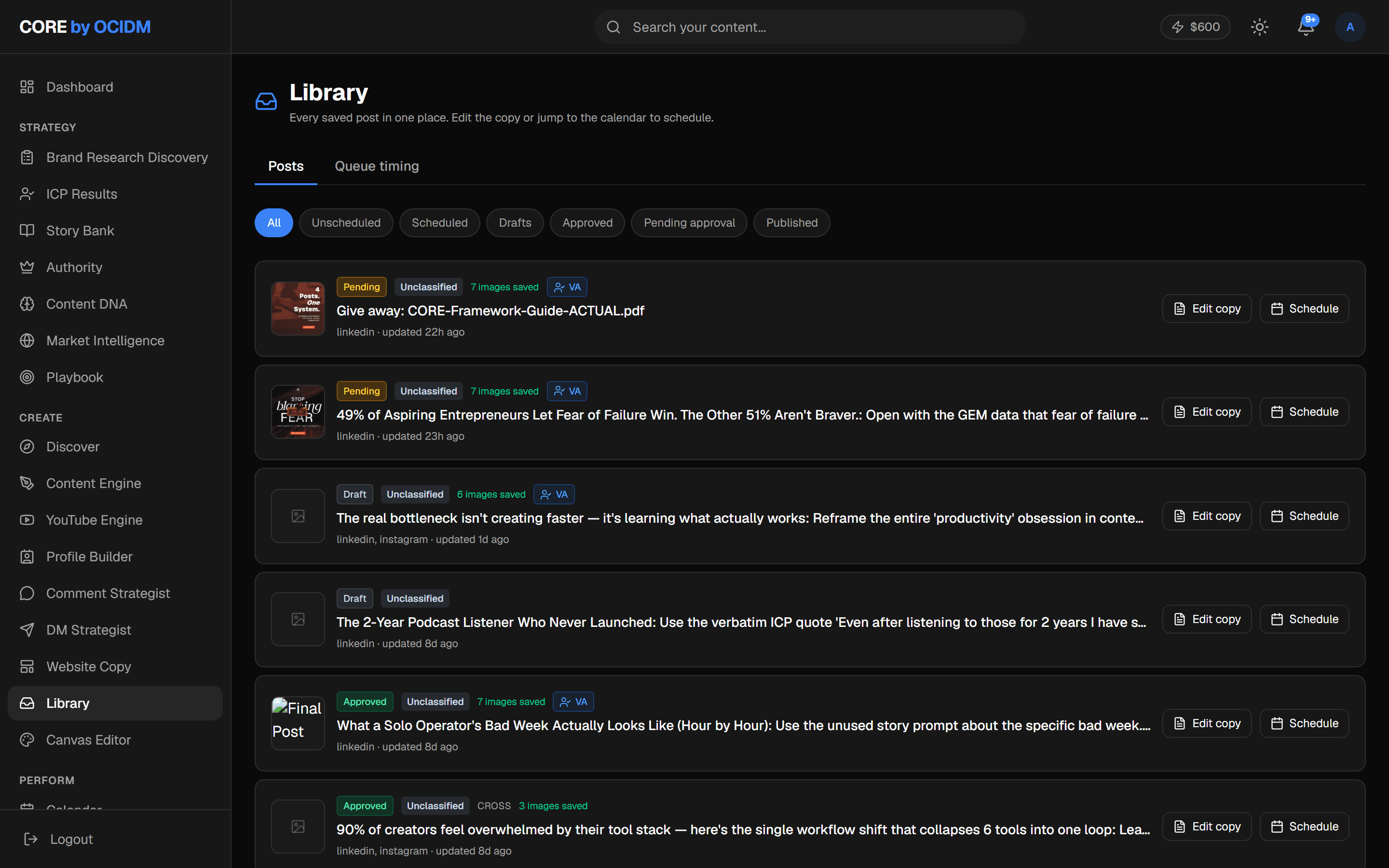Click the Website Copy layout icon
Image resolution: width=1389 pixels, height=868 pixels.
(x=27, y=666)
